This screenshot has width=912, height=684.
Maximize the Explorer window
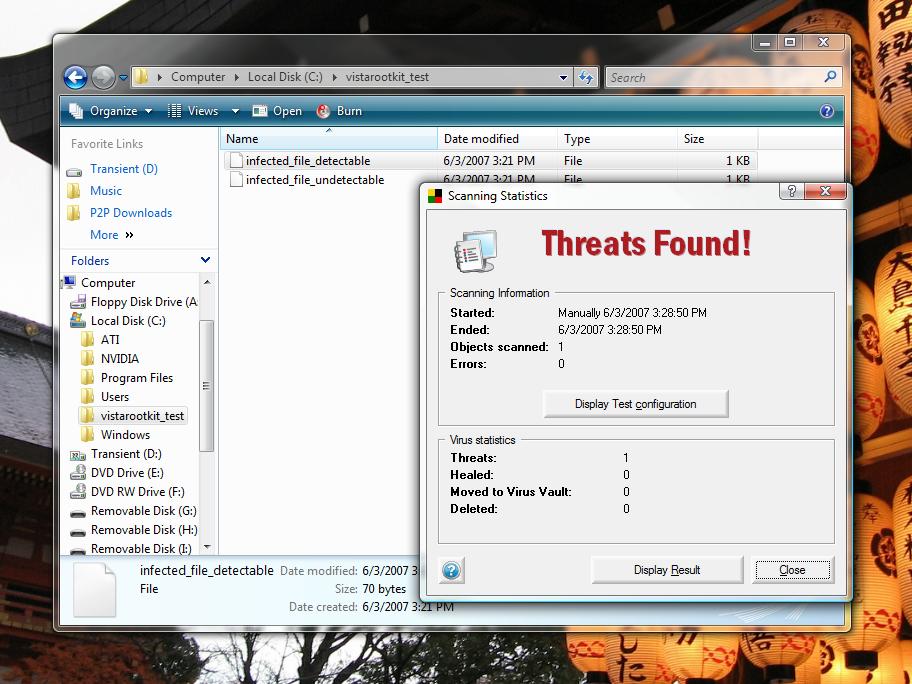tap(790, 42)
